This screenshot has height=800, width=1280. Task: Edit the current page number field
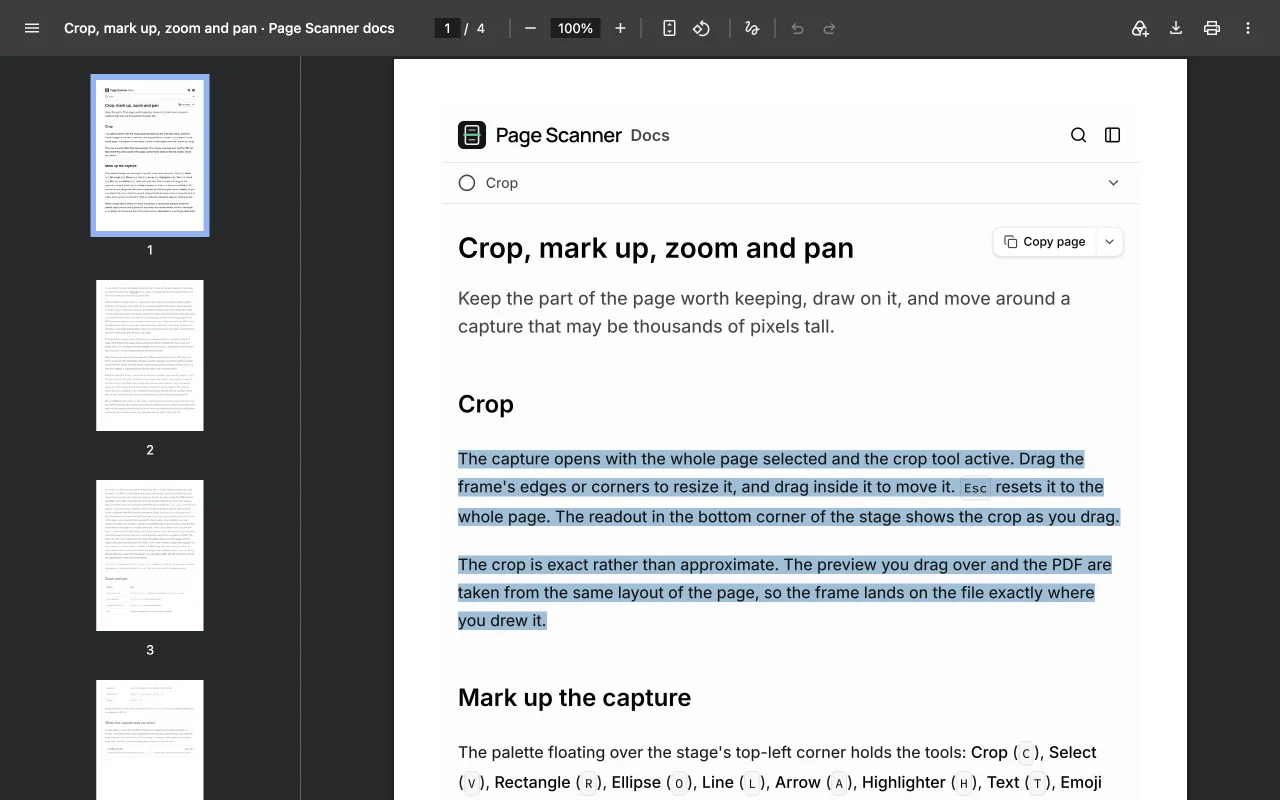click(447, 28)
